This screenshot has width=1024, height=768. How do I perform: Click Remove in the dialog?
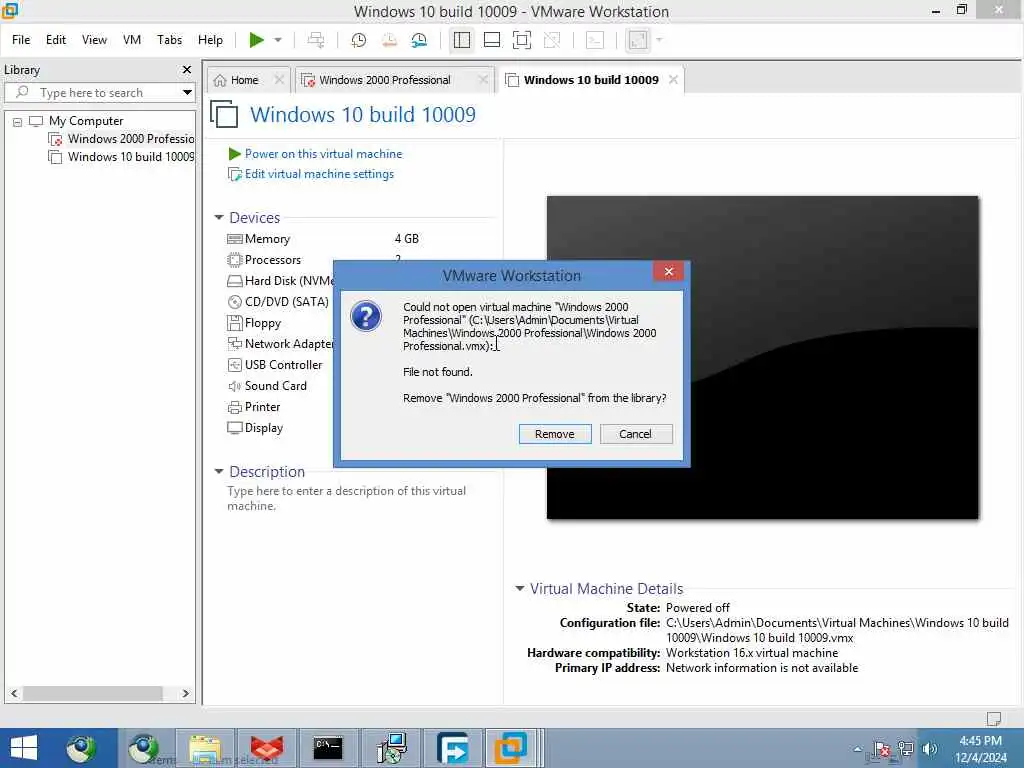point(554,434)
